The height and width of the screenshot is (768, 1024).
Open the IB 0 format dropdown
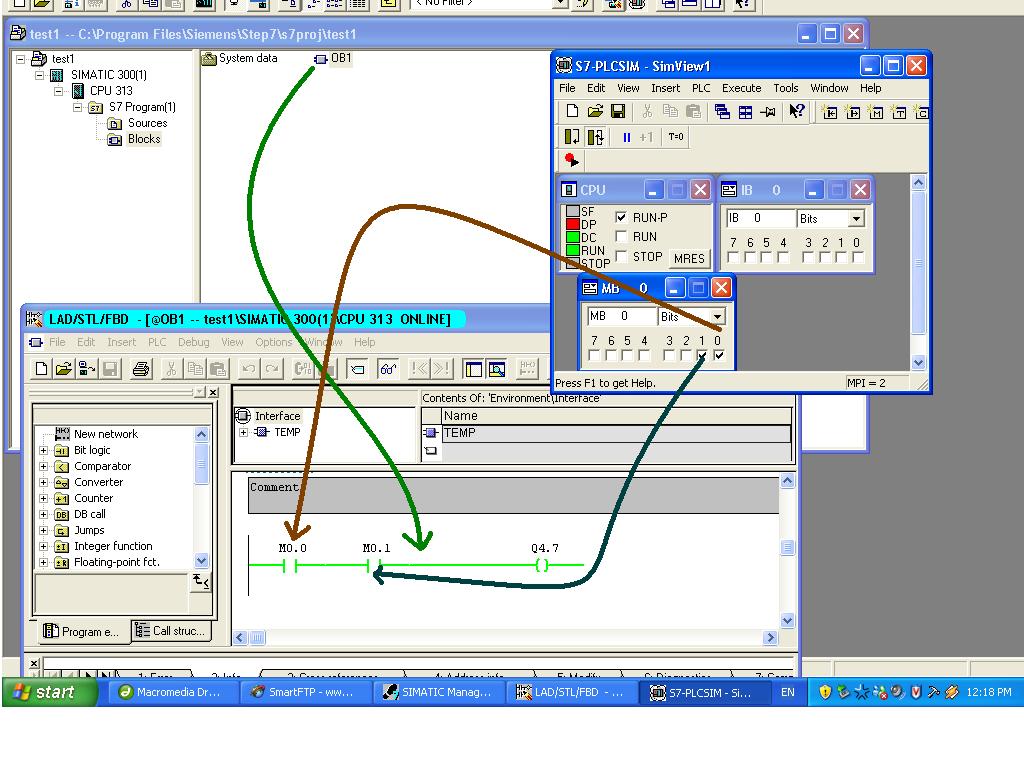tap(856, 218)
